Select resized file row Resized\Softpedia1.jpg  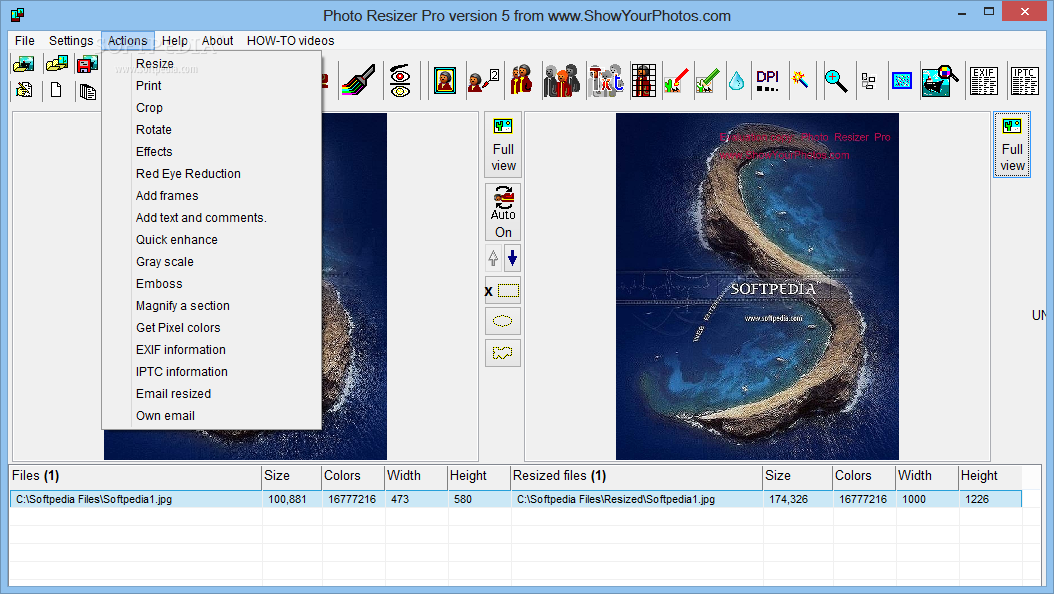pos(767,499)
